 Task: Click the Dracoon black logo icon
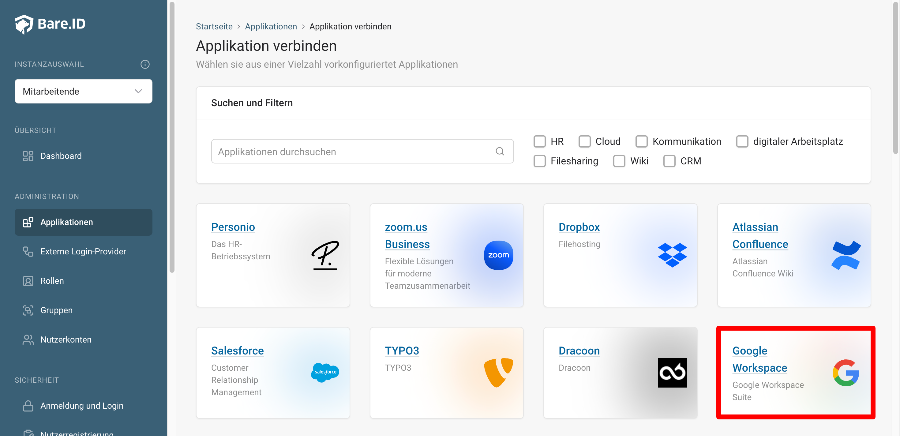pos(672,373)
